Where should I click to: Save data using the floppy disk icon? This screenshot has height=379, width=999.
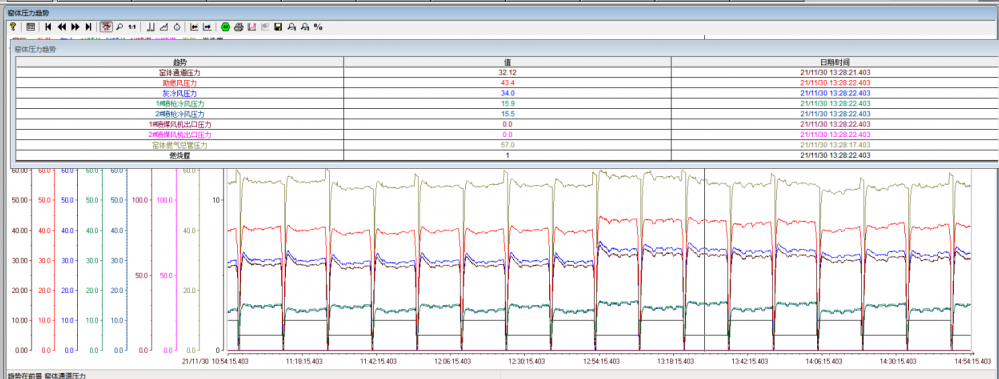click(x=278, y=27)
